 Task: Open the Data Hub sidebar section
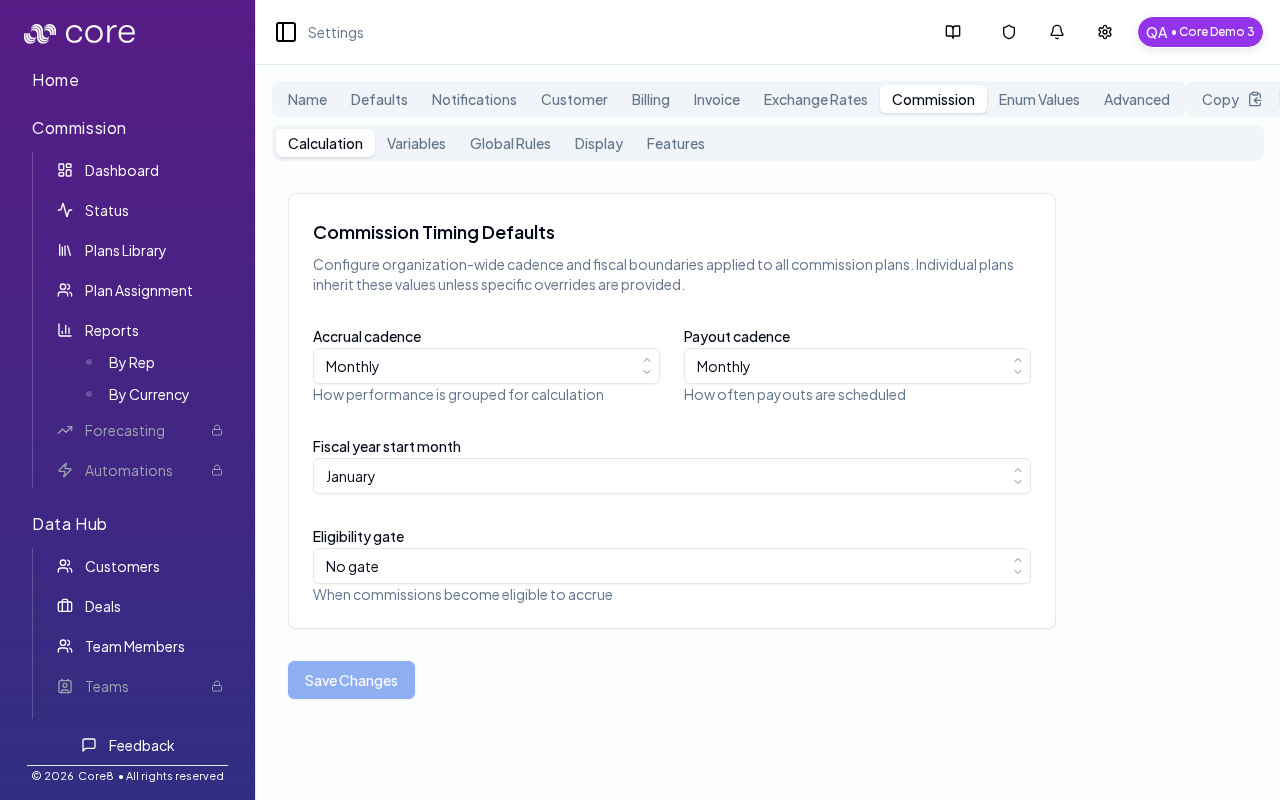click(69, 524)
